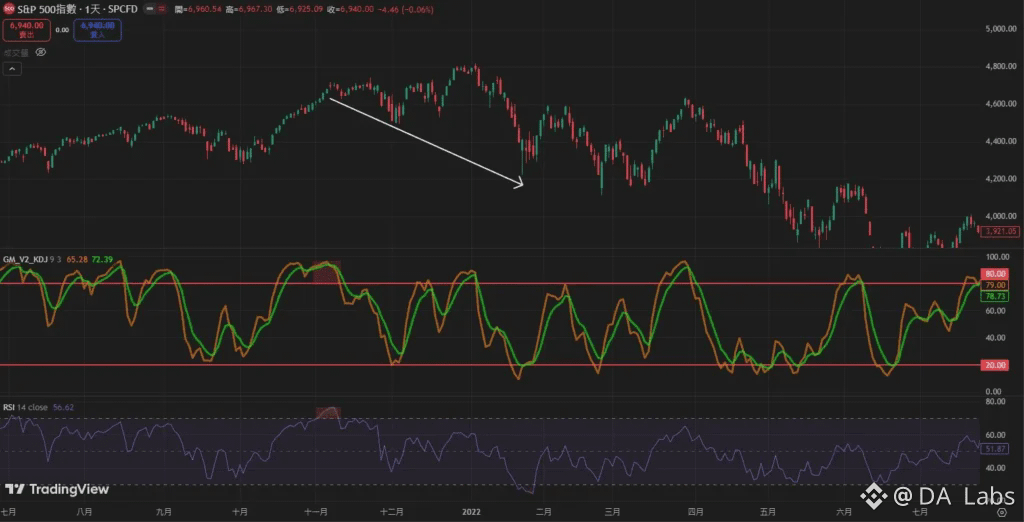The height and width of the screenshot is (522, 1024).
Task: Click the 十二月 label on time axis
Action: (x=392, y=512)
